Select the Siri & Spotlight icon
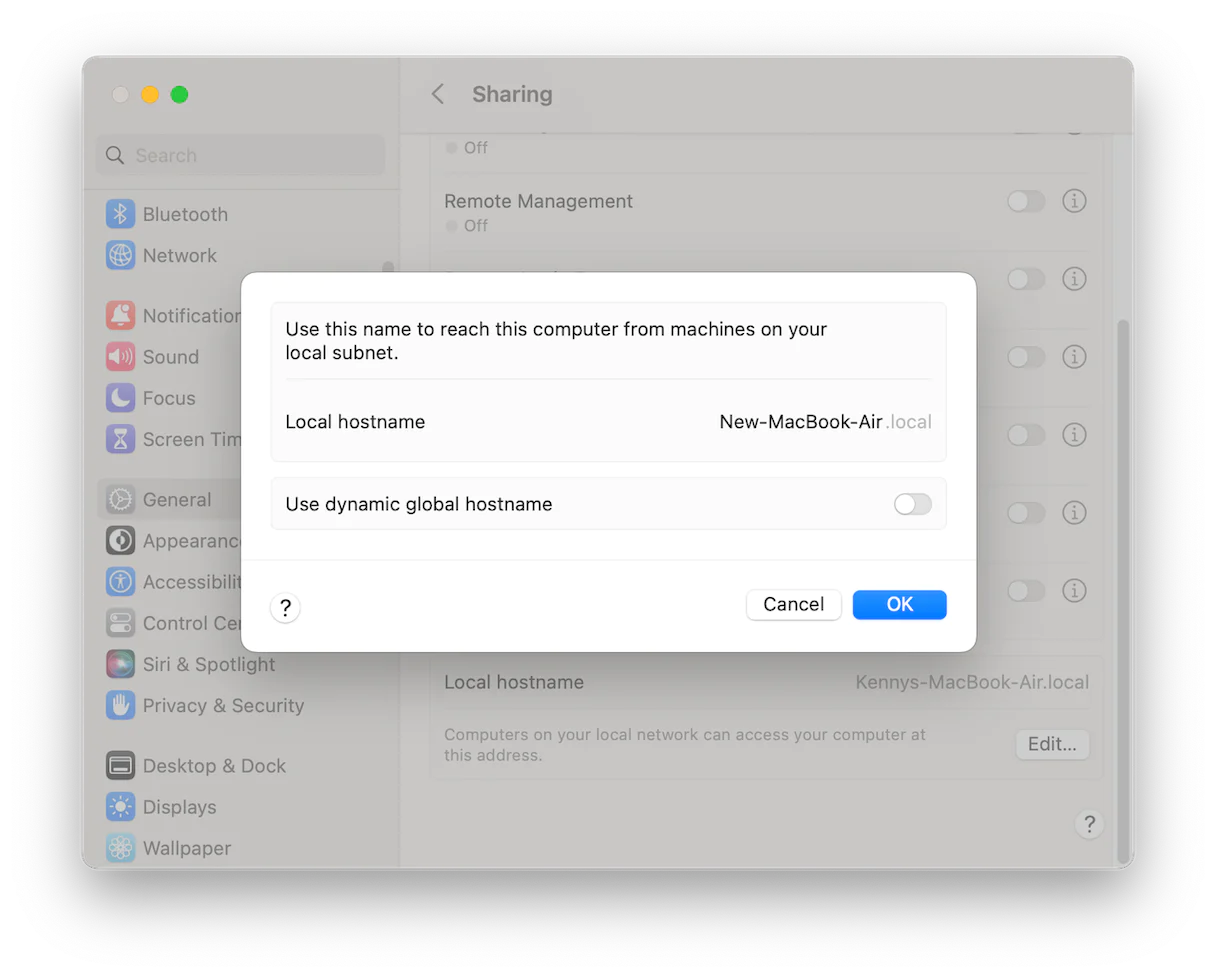Image resolution: width=1216 pixels, height=977 pixels. pyautogui.click(x=120, y=664)
